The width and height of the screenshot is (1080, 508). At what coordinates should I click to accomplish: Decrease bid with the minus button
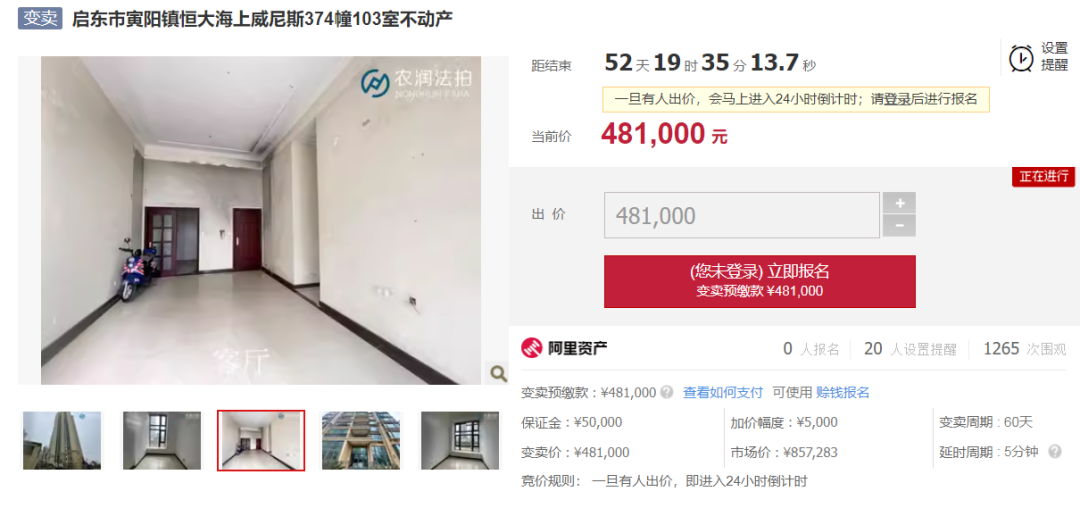(x=900, y=226)
